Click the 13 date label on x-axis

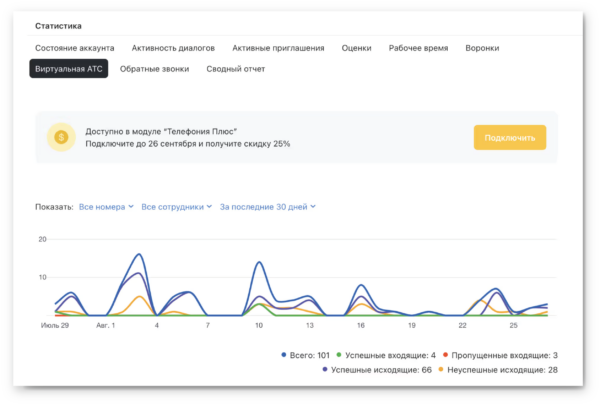tap(310, 325)
